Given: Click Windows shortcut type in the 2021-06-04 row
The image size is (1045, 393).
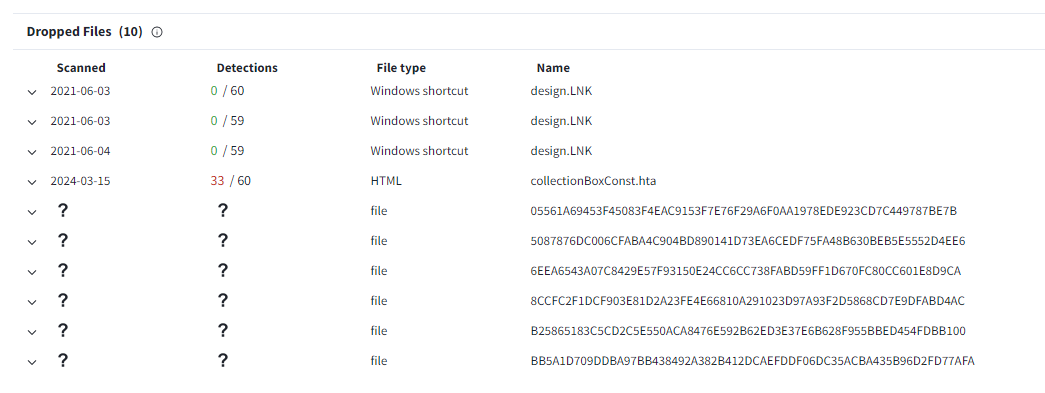Looking at the screenshot, I should tap(419, 151).
